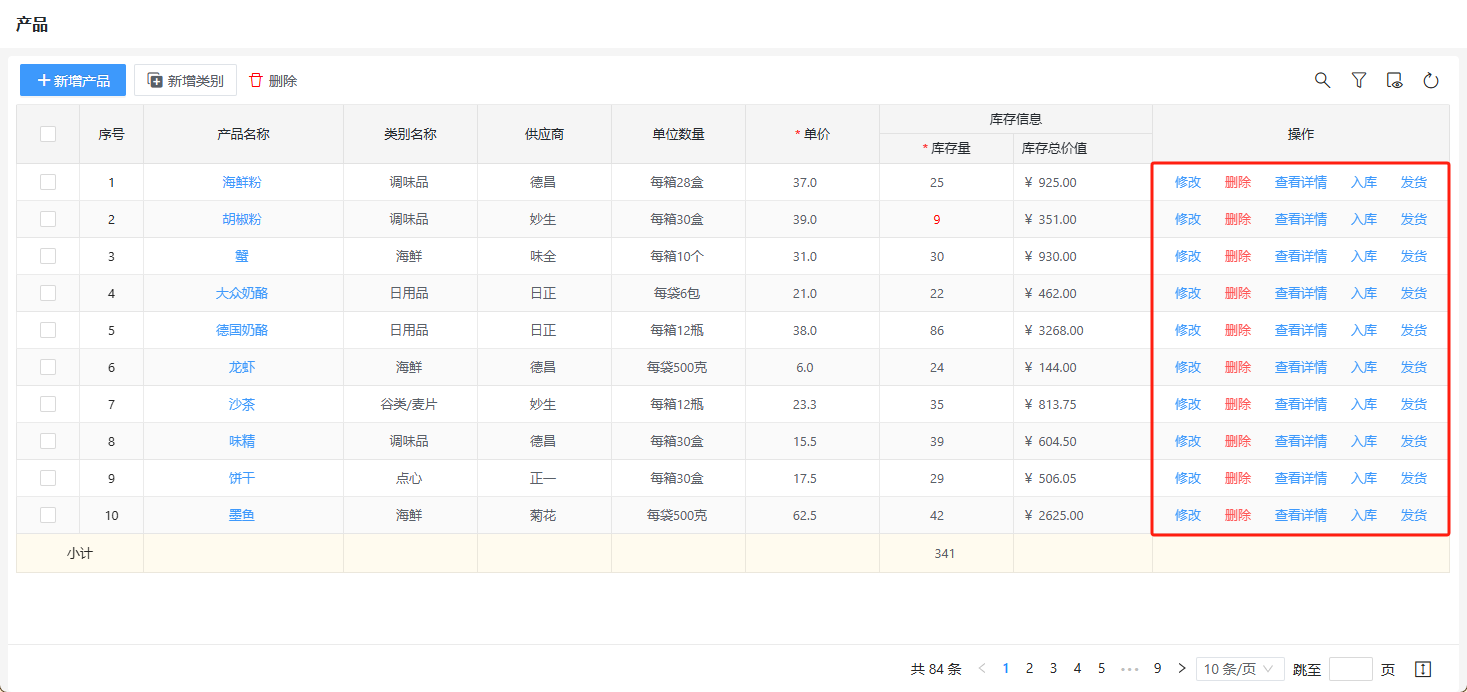Click 查看详情 for the 龙虾 row

pos(1300,367)
